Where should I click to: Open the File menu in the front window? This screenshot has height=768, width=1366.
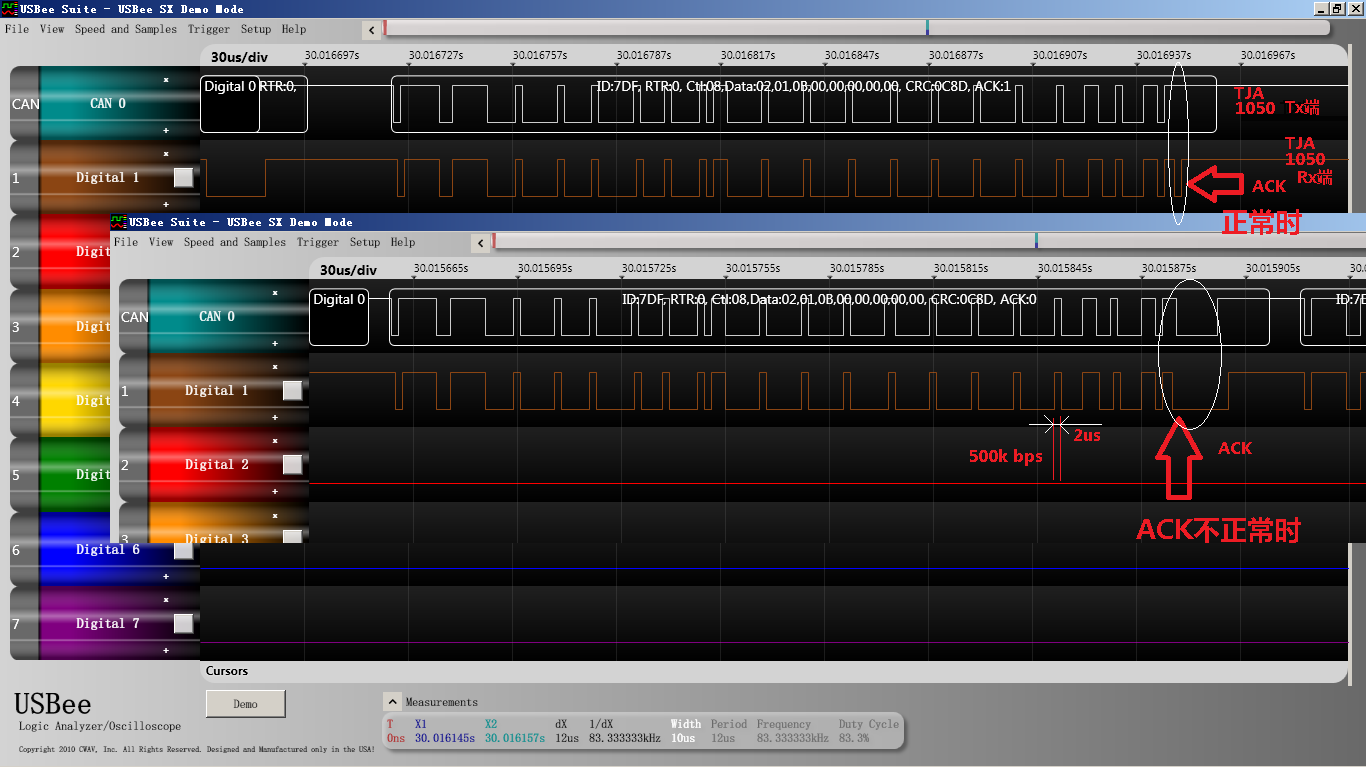pyautogui.click(x=126, y=242)
